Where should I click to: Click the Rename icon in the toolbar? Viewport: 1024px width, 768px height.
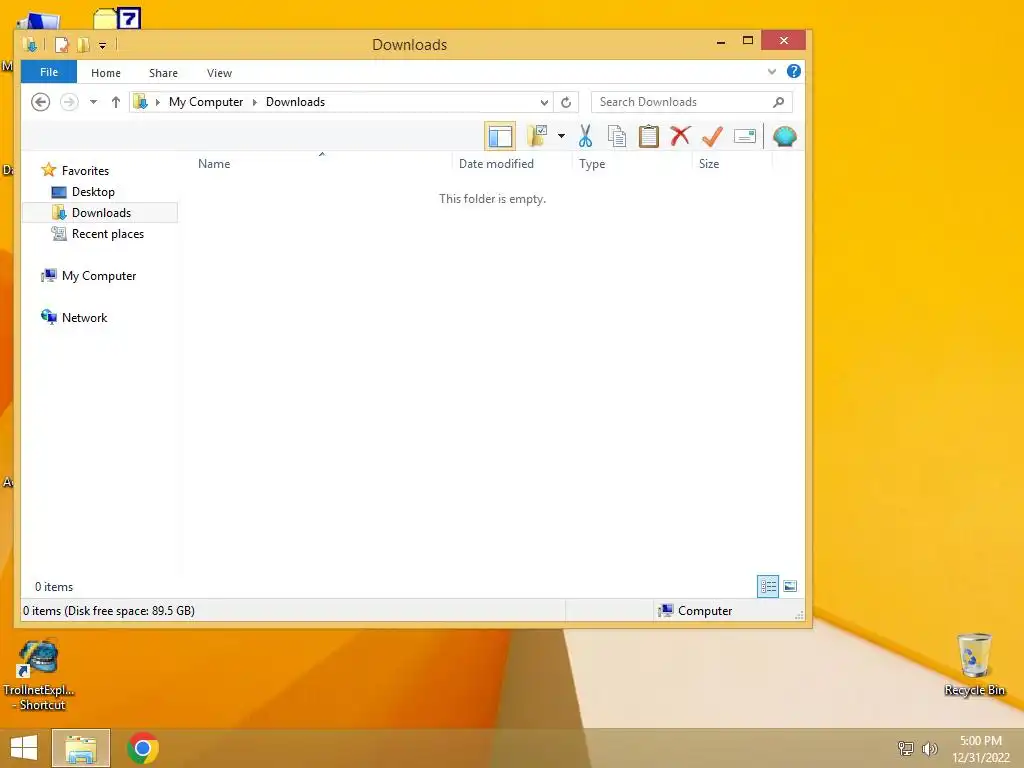[x=744, y=136]
